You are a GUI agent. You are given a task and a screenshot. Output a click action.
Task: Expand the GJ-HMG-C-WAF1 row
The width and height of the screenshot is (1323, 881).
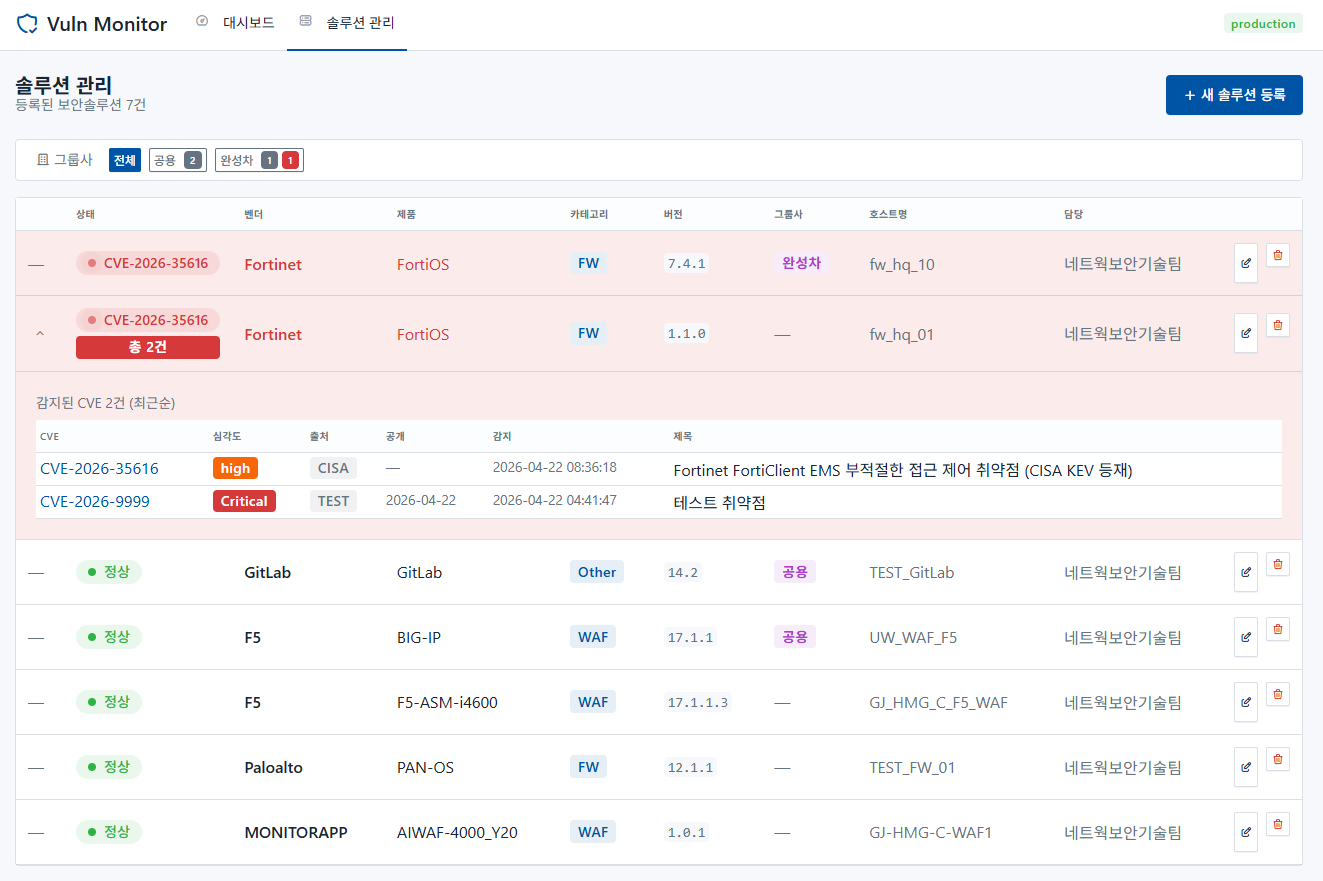click(36, 832)
